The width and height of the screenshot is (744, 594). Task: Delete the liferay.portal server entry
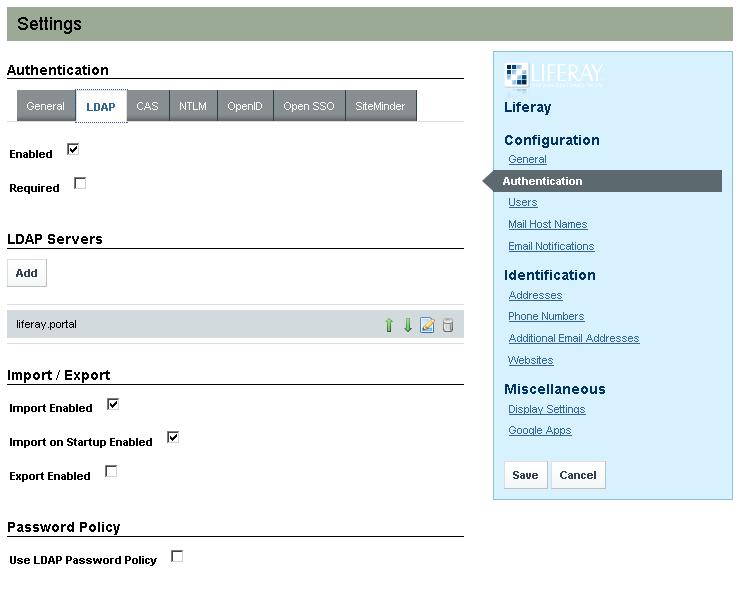click(x=447, y=325)
